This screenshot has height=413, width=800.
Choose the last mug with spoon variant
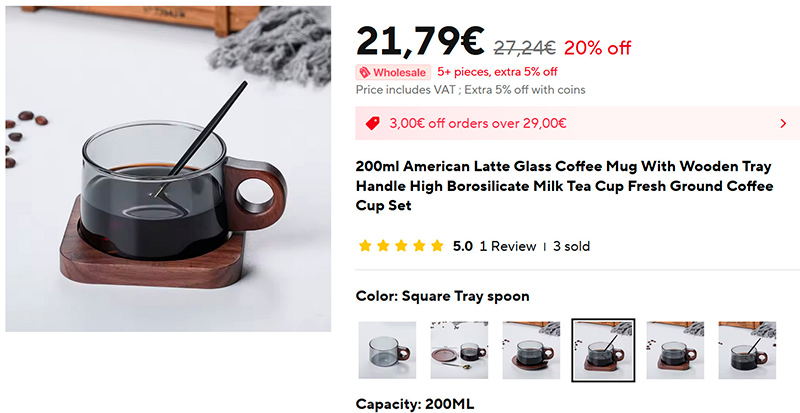747,350
